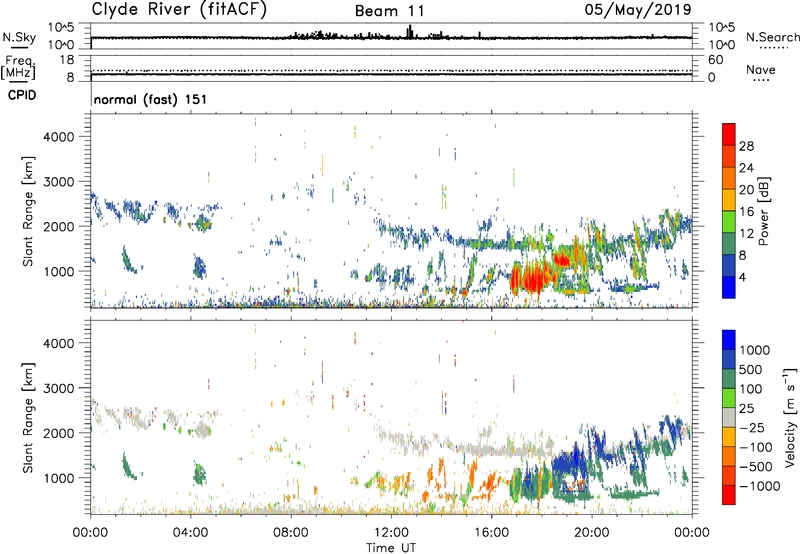Viewport: 800px width, 554px height.
Task: Click the Power [dB] colorbar red segment
Action: tap(729, 134)
